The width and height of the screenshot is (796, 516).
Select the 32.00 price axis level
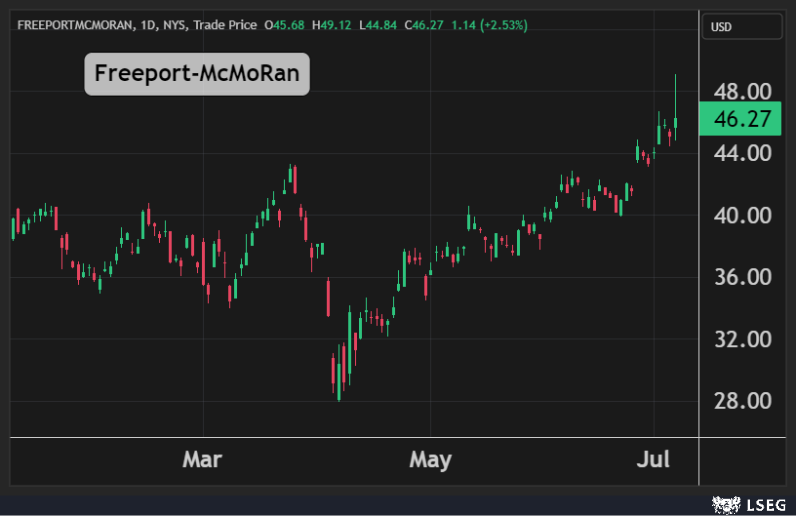click(x=741, y=339)
